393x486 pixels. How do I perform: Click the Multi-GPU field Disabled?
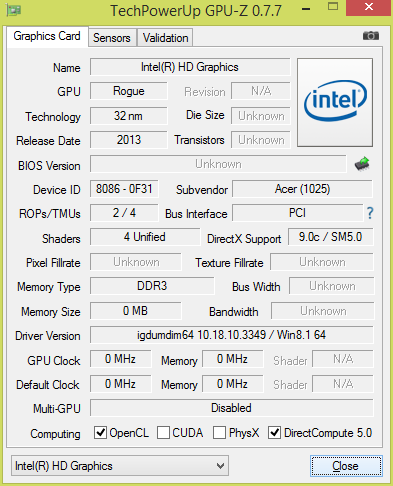click(231, 408)
